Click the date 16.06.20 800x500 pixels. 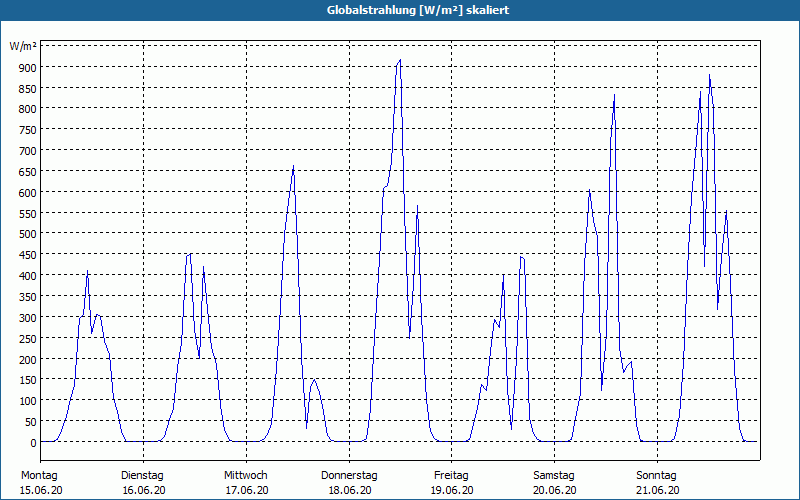tap(144, 490)
